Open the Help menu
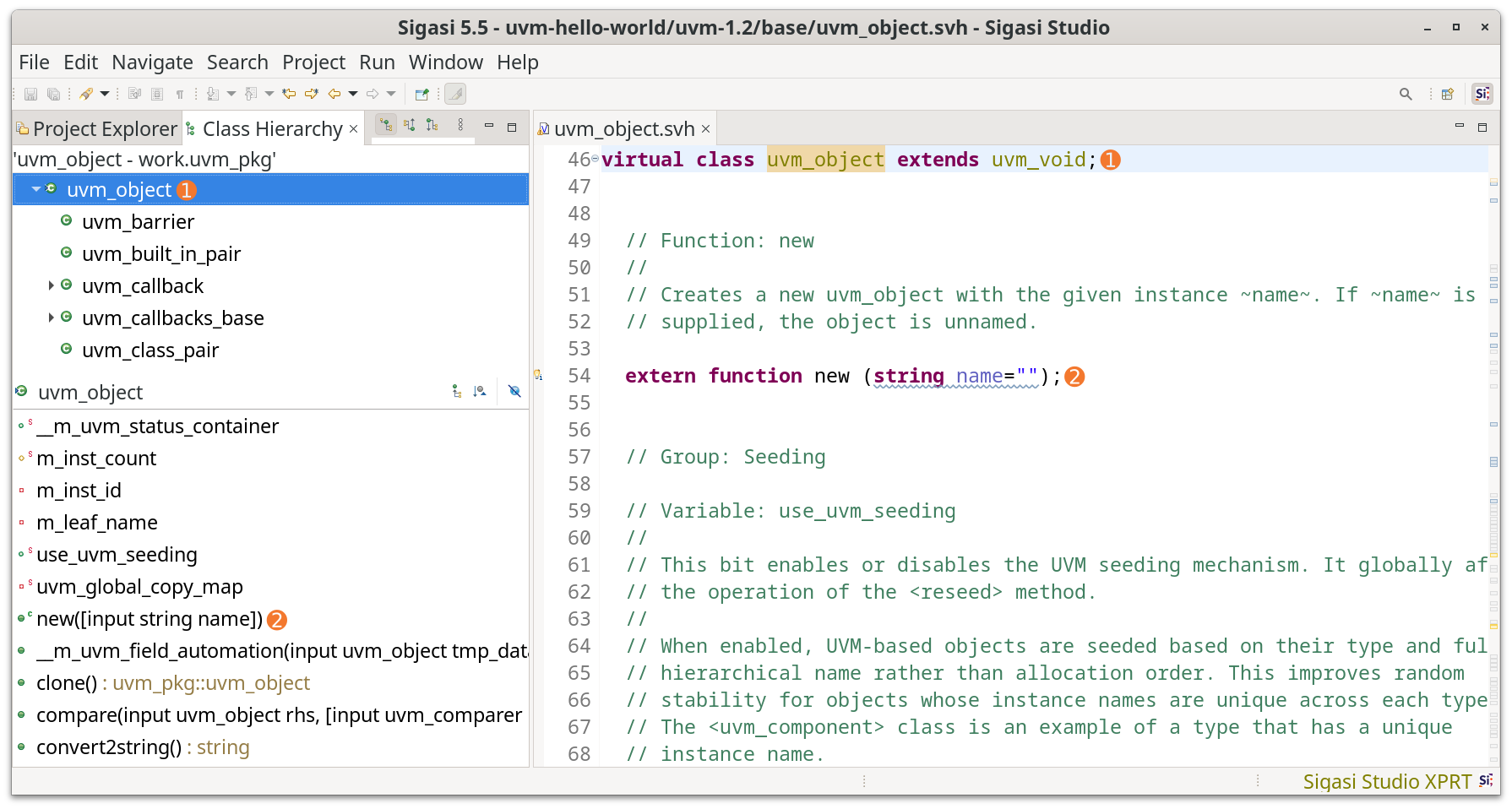 pyautogui.click(x=518, y=62)
